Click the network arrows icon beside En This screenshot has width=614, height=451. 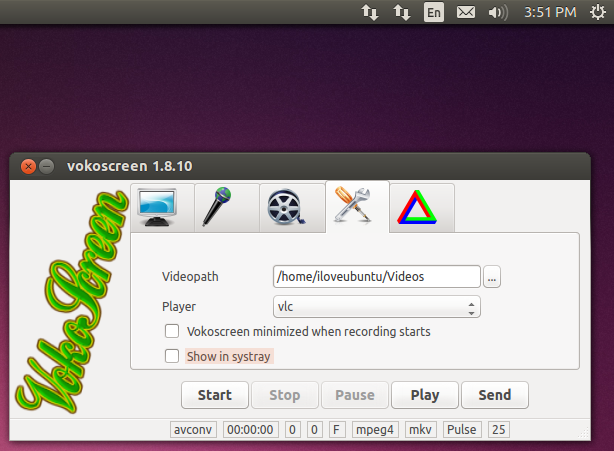(402, 13)
